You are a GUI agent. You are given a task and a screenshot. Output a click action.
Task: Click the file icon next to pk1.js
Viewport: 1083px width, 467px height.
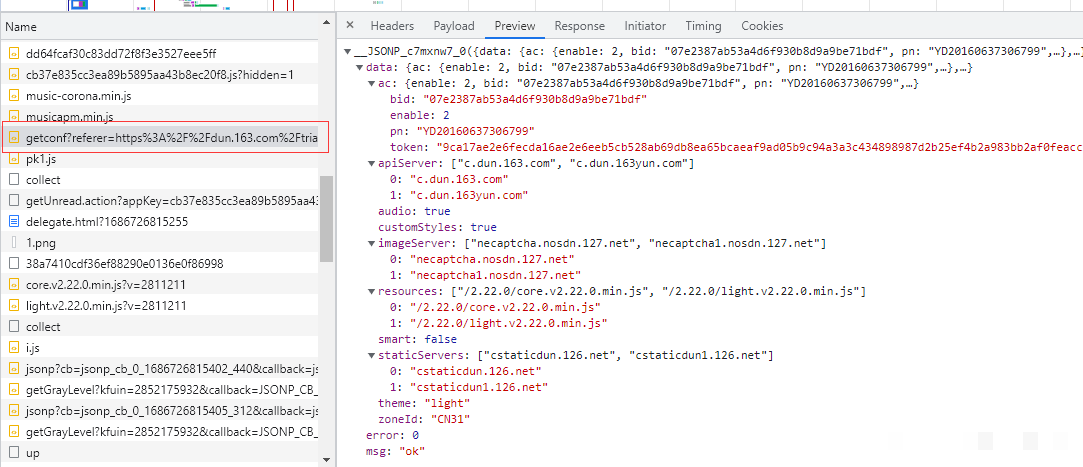coord(14,158)
